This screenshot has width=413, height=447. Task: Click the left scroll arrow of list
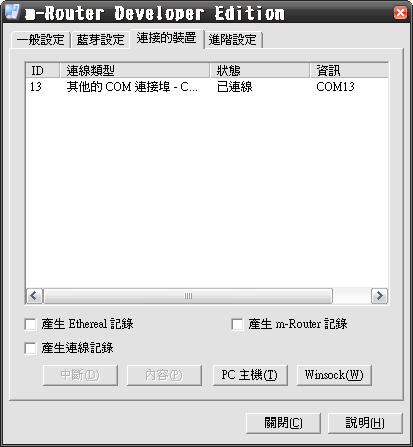click(x=34, y=296)
